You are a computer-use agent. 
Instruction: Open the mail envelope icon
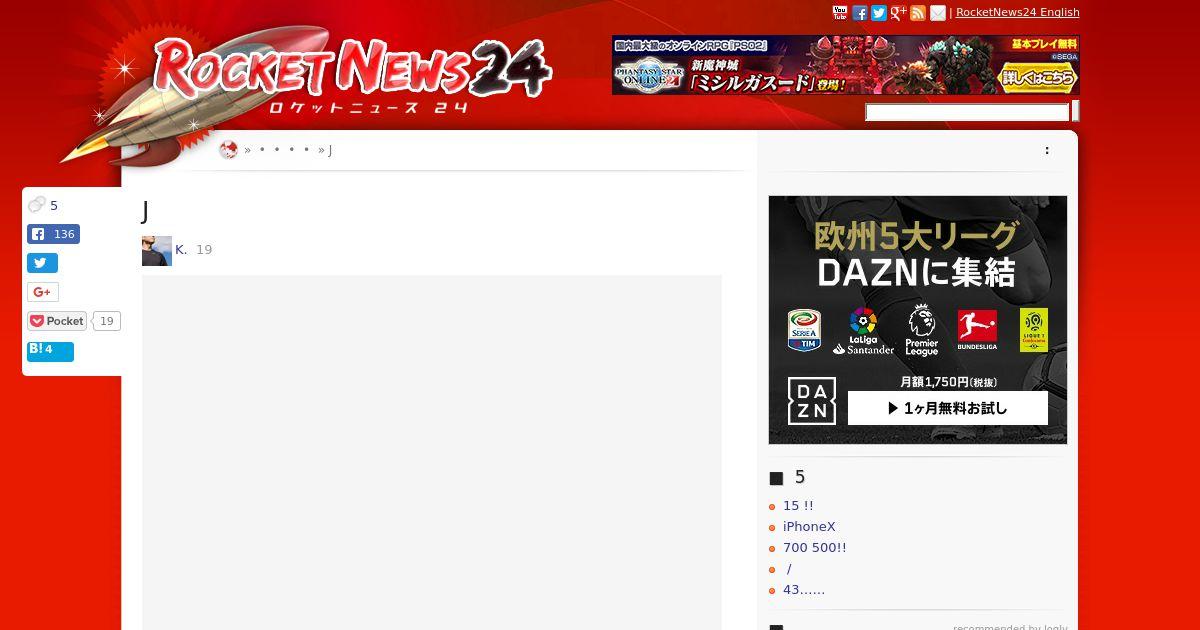(938, 12)
